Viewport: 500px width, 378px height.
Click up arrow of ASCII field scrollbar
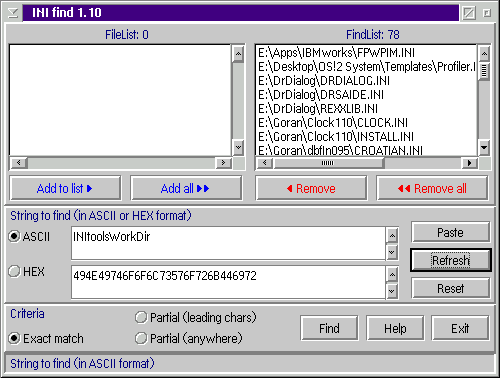(x=392, y=236)
